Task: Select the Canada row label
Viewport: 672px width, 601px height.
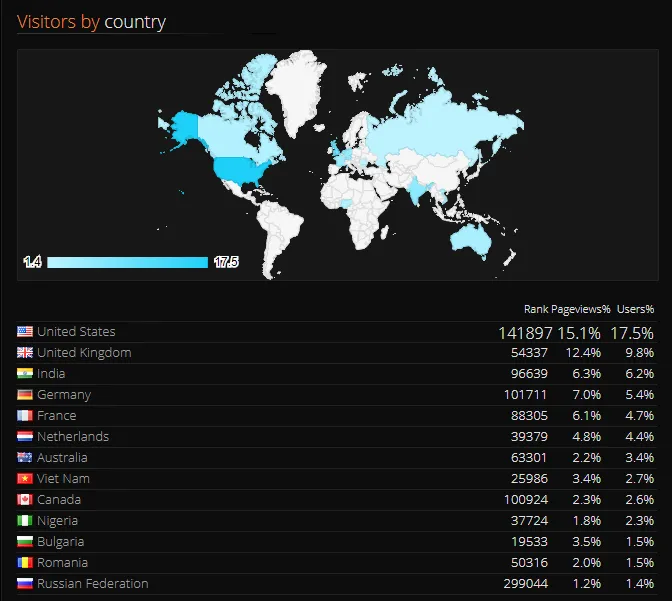Action: point(59,499)
